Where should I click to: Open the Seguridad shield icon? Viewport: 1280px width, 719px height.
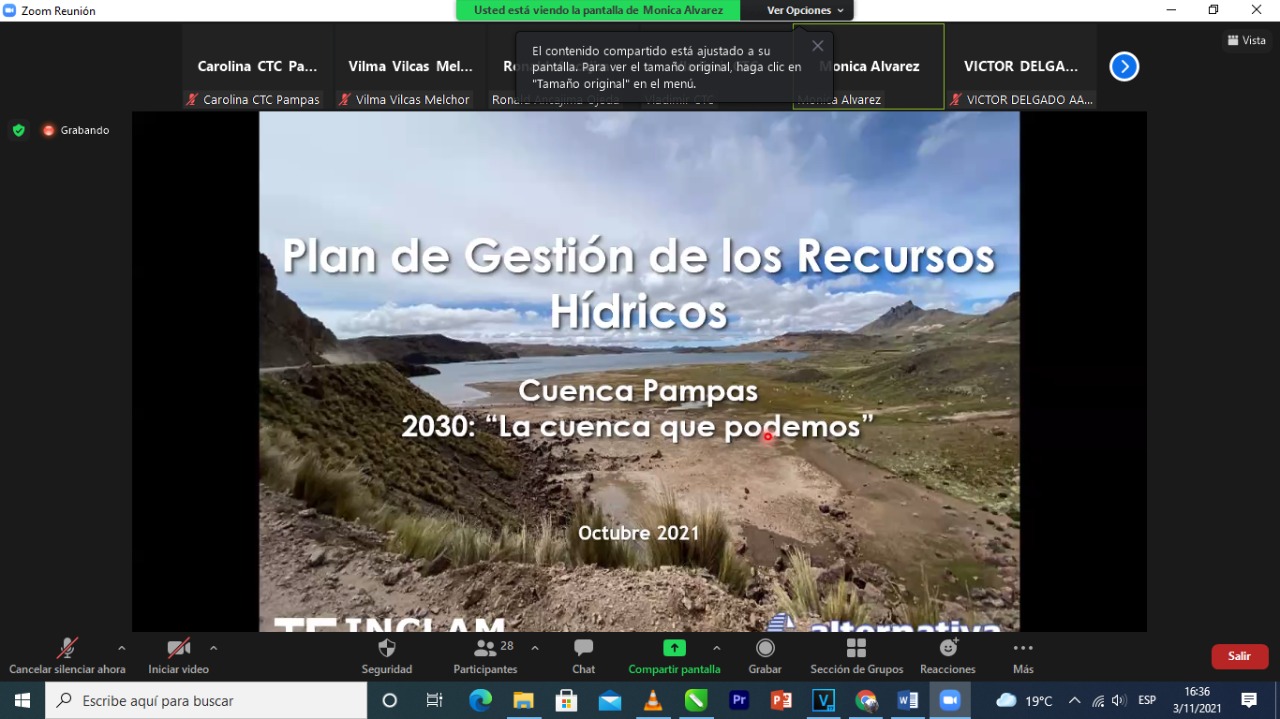click(x=386, y=649)
